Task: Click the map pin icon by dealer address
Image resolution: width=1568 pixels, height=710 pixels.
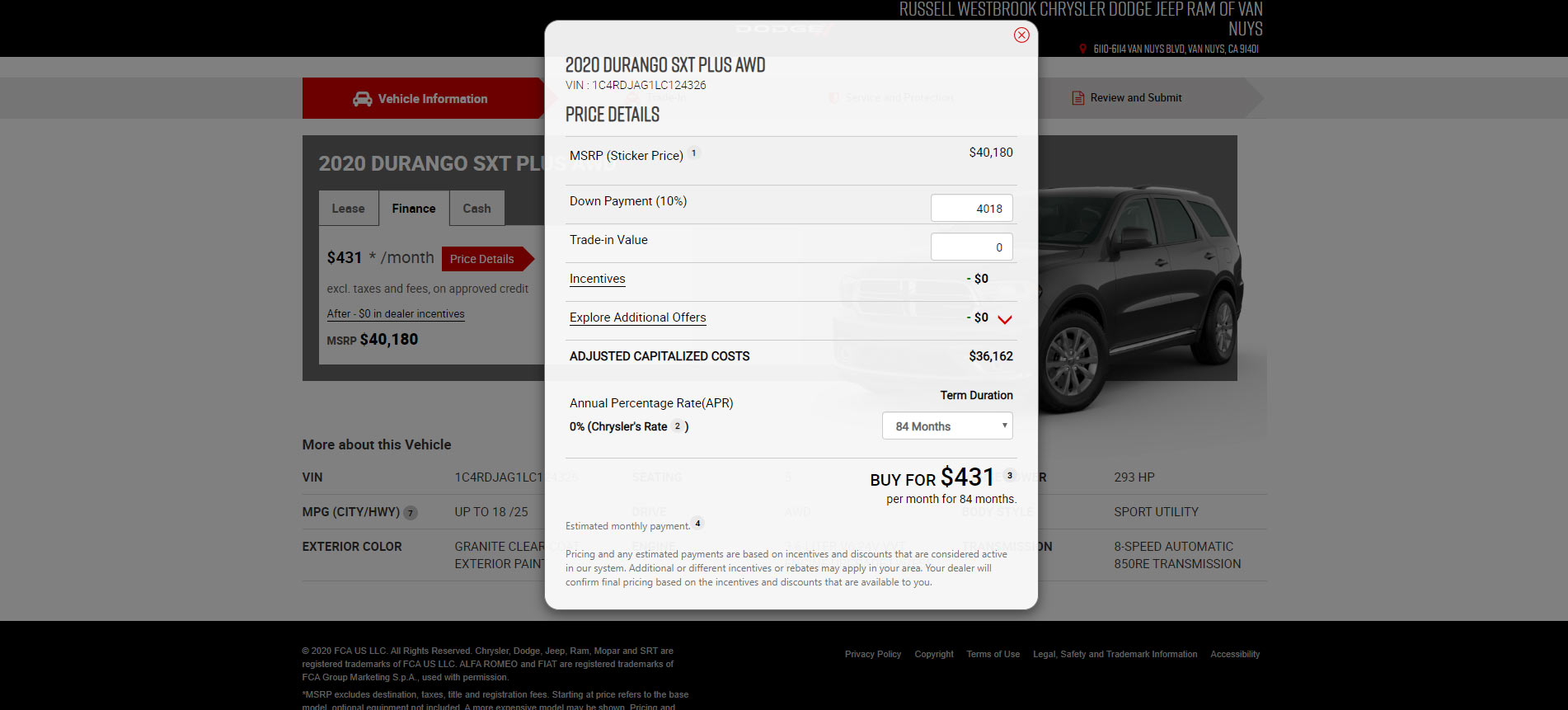Action: pos(1083,49)
